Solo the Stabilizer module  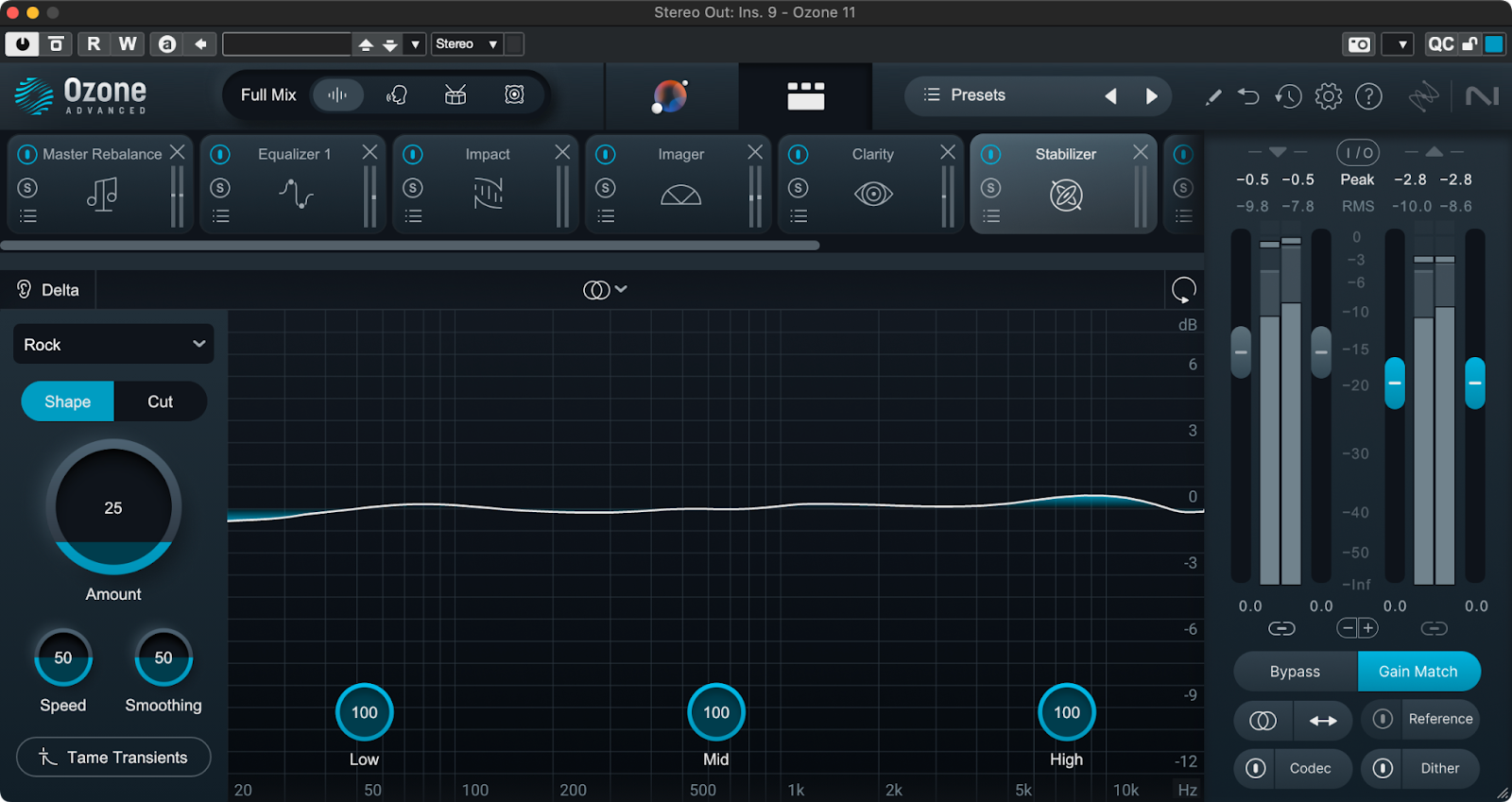[x=990, y=188]
